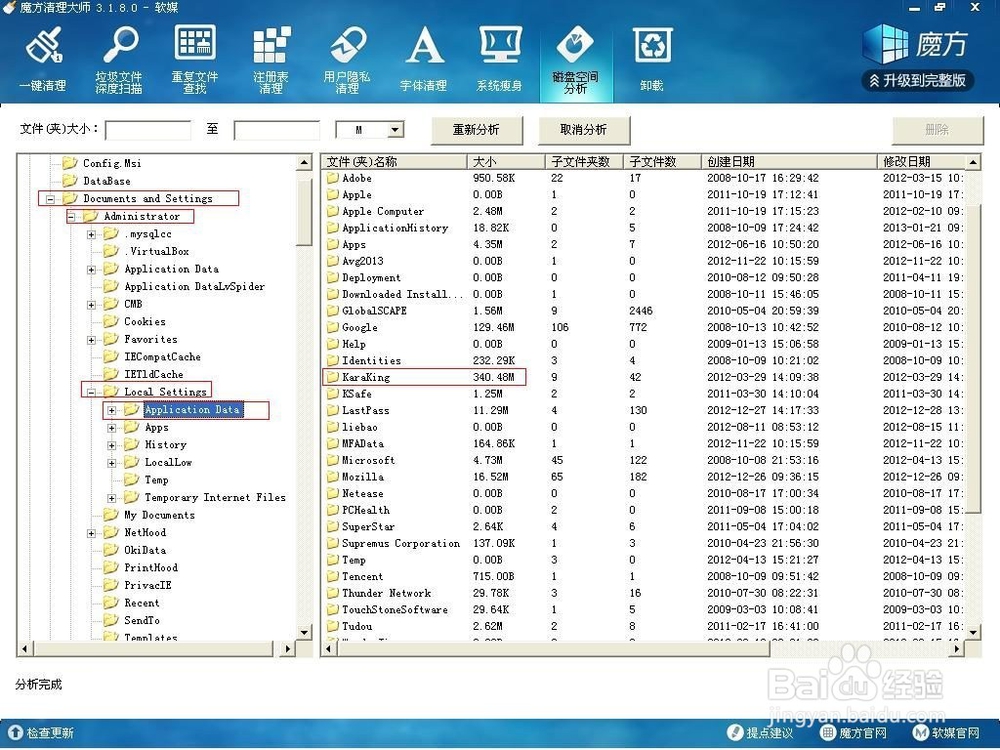This screenshot has width=1000, height=750.
Task: Select the Tencent folder row
Action: pos(643,576)
